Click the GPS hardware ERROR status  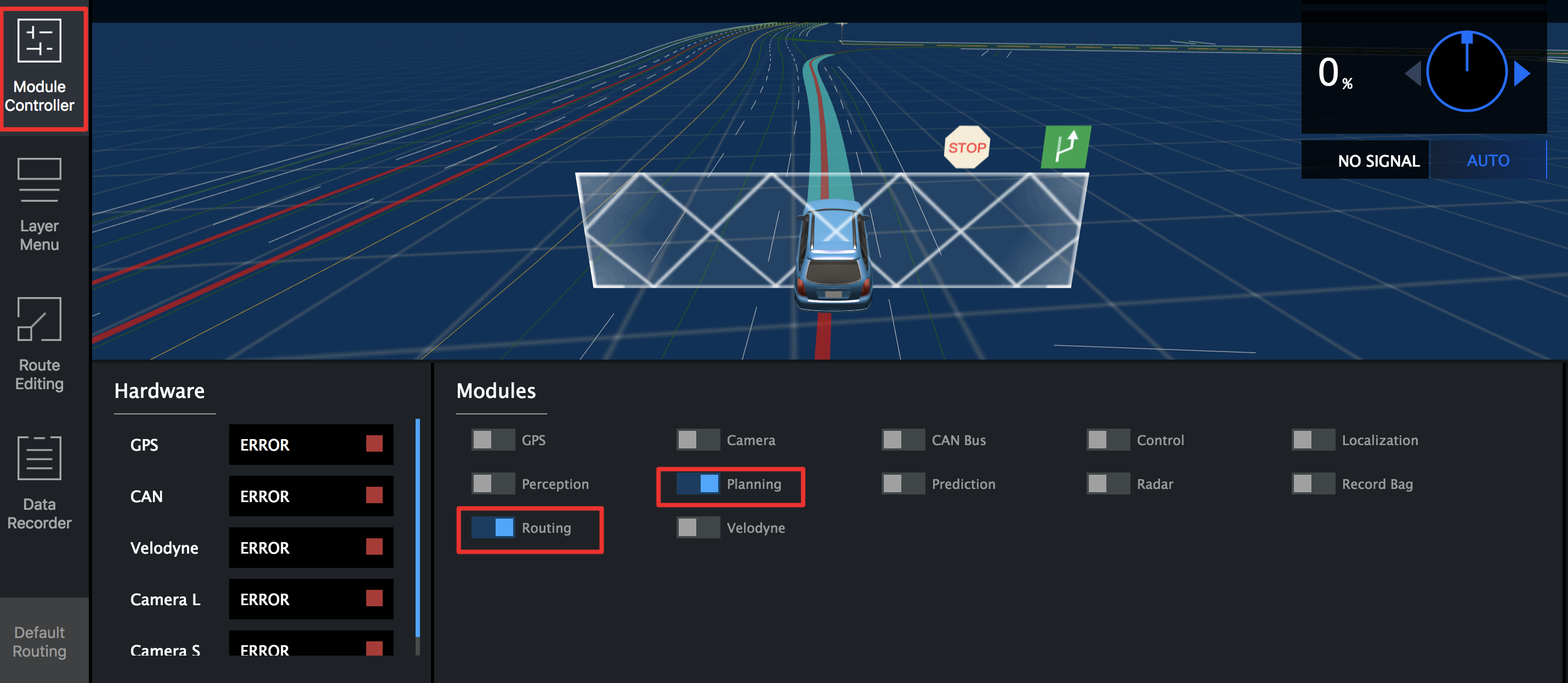coord(310,445)
